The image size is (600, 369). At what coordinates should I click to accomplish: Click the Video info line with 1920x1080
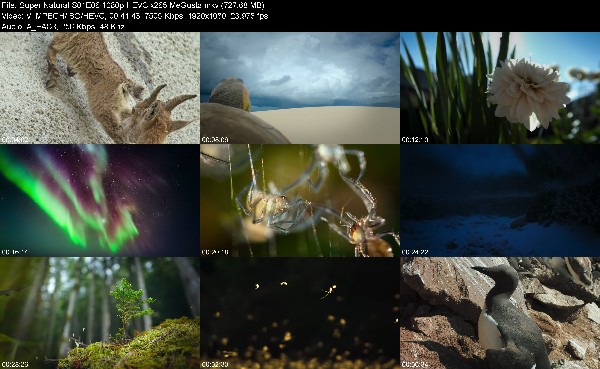point(135,16)
